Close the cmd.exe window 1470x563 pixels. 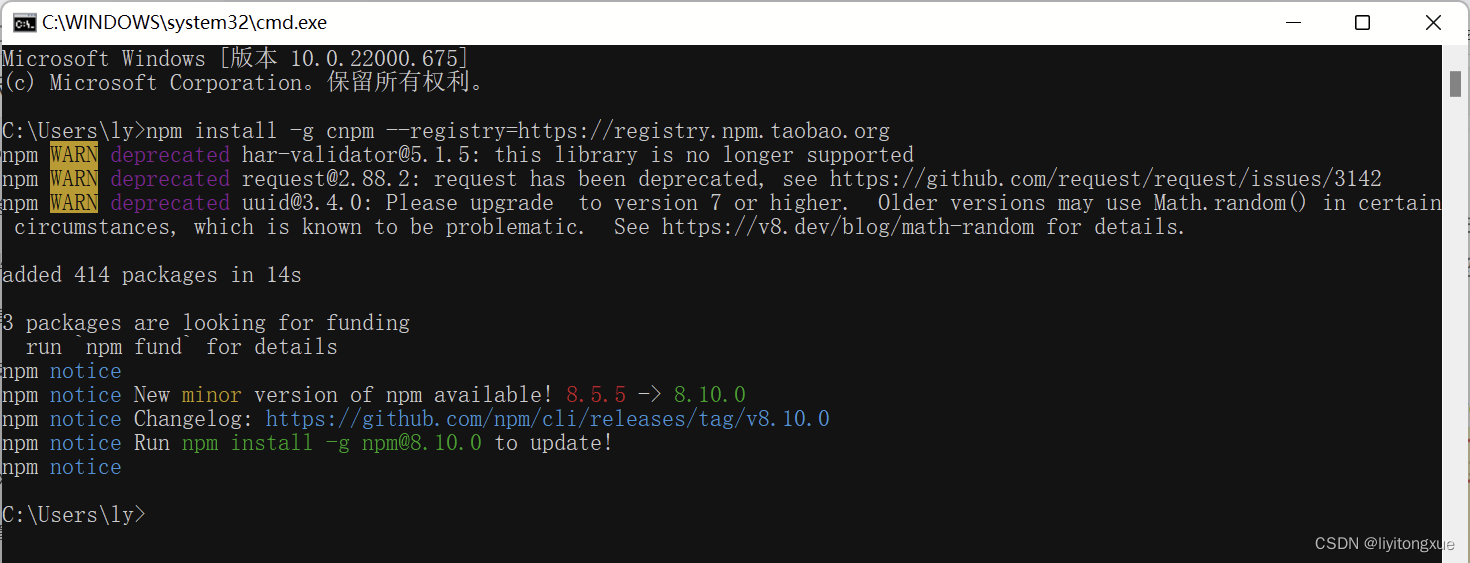[x=1433, y=22]
